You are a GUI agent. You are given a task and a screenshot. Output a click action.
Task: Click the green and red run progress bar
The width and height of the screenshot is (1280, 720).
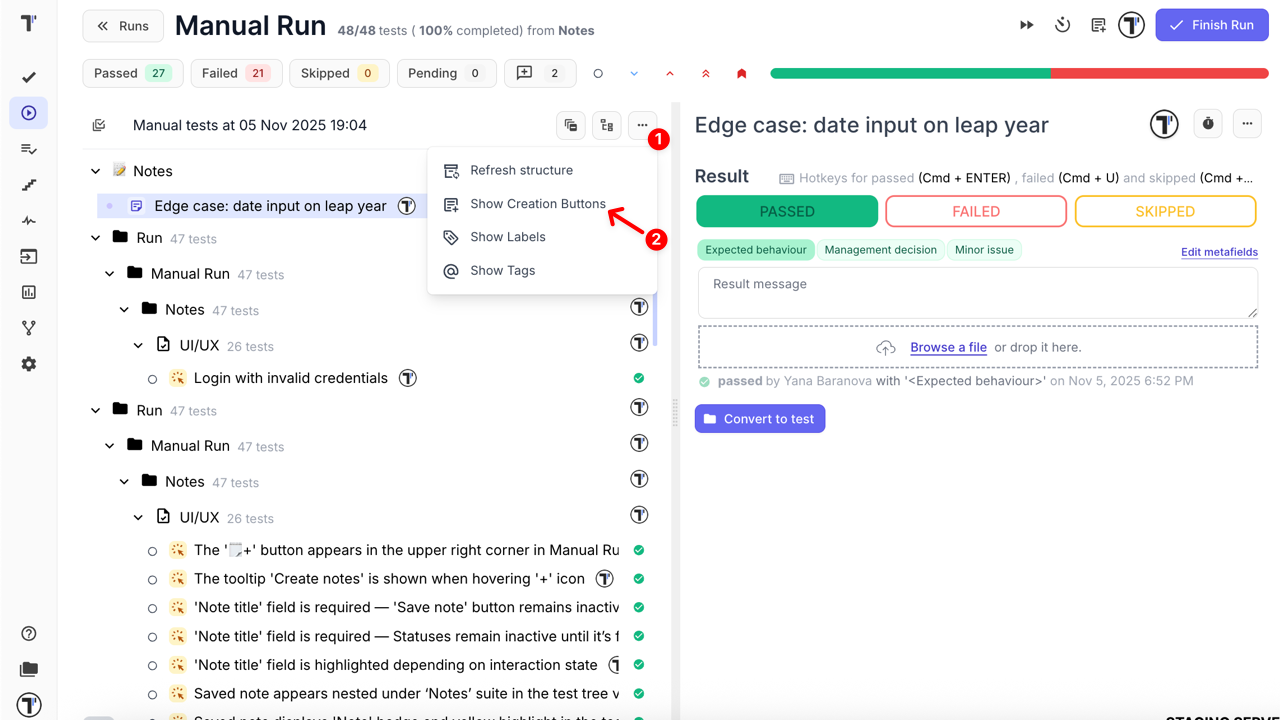(x=1018, y=73)
